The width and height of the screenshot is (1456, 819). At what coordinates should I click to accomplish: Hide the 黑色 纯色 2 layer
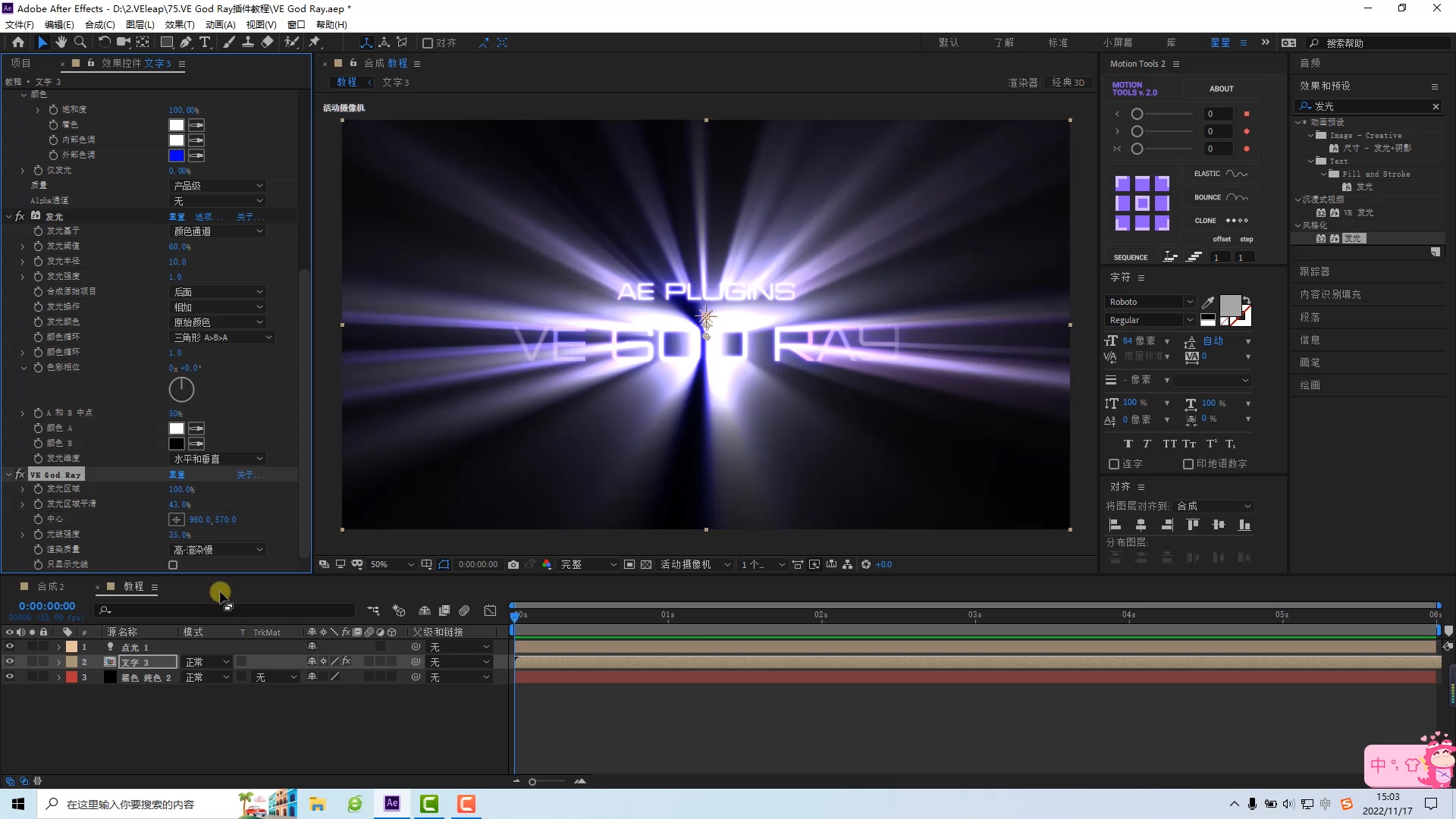point(10,677)
